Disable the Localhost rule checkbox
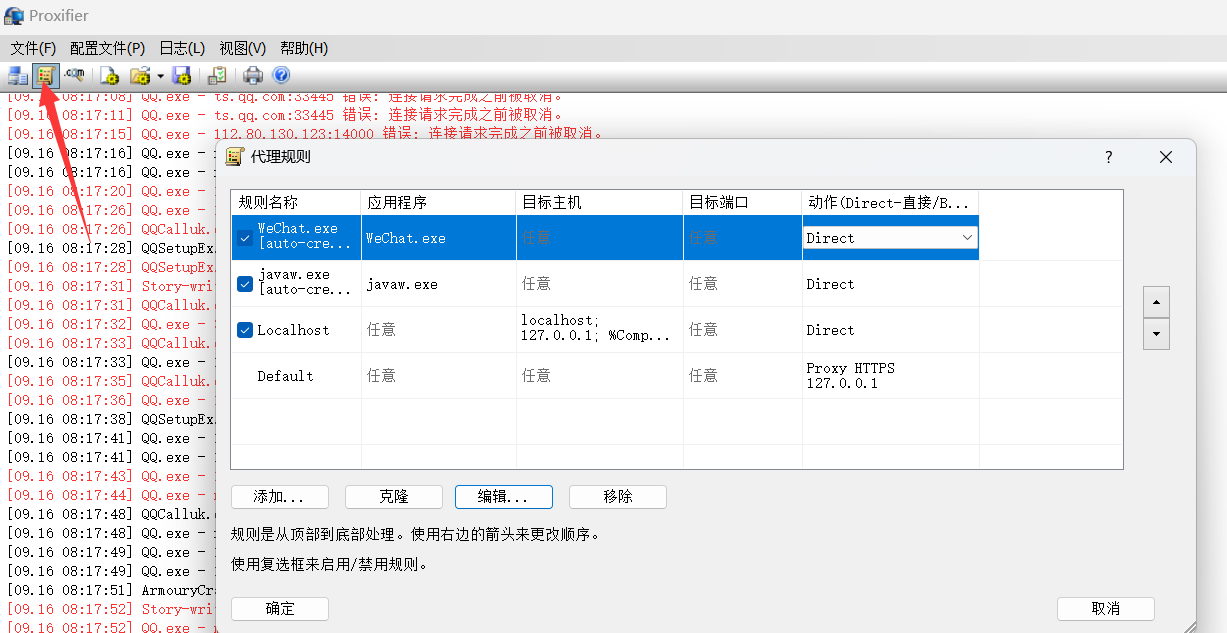The height and width of the screenshot is (633, 1227). point(245,330)
